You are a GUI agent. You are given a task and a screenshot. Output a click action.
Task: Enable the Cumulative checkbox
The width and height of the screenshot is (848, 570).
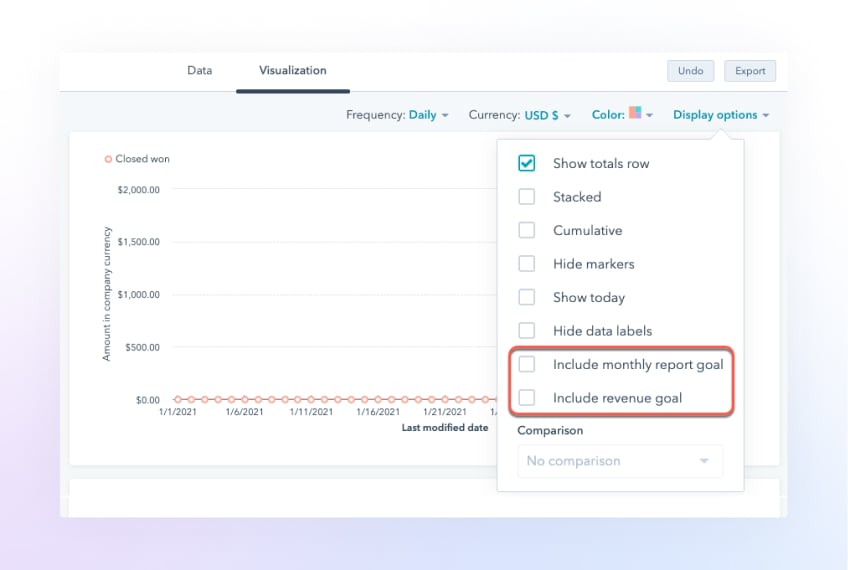click(527, 231)
